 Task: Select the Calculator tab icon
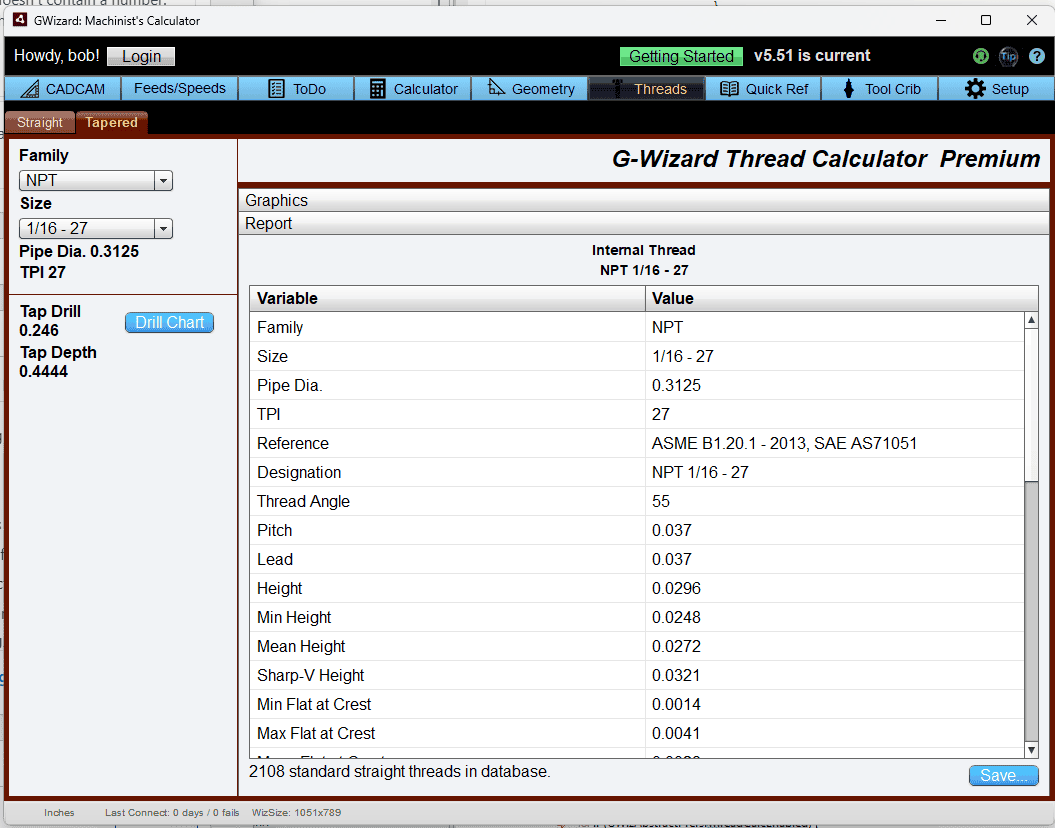(x=377, y=88)
